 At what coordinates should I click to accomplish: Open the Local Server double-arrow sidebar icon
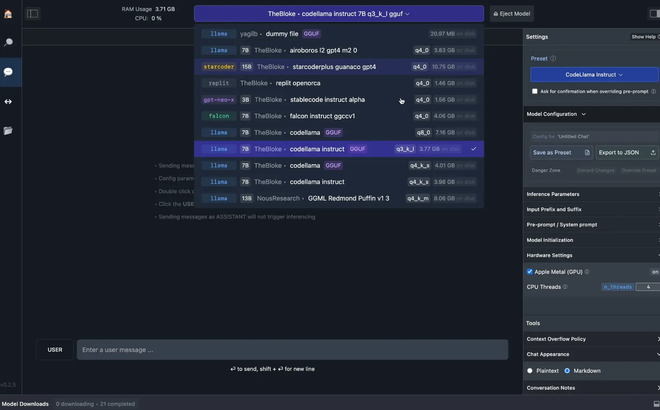click(x=8, y=101)
